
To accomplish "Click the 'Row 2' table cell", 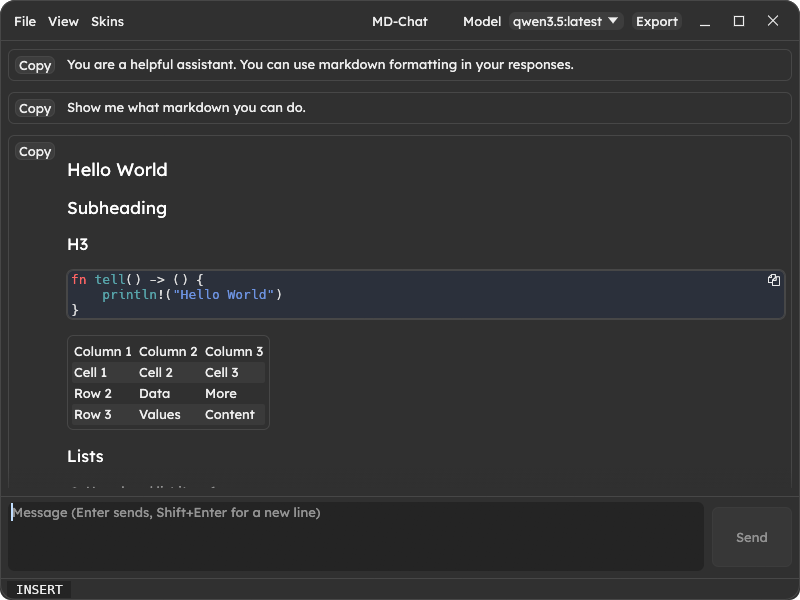I will (93, 393).
